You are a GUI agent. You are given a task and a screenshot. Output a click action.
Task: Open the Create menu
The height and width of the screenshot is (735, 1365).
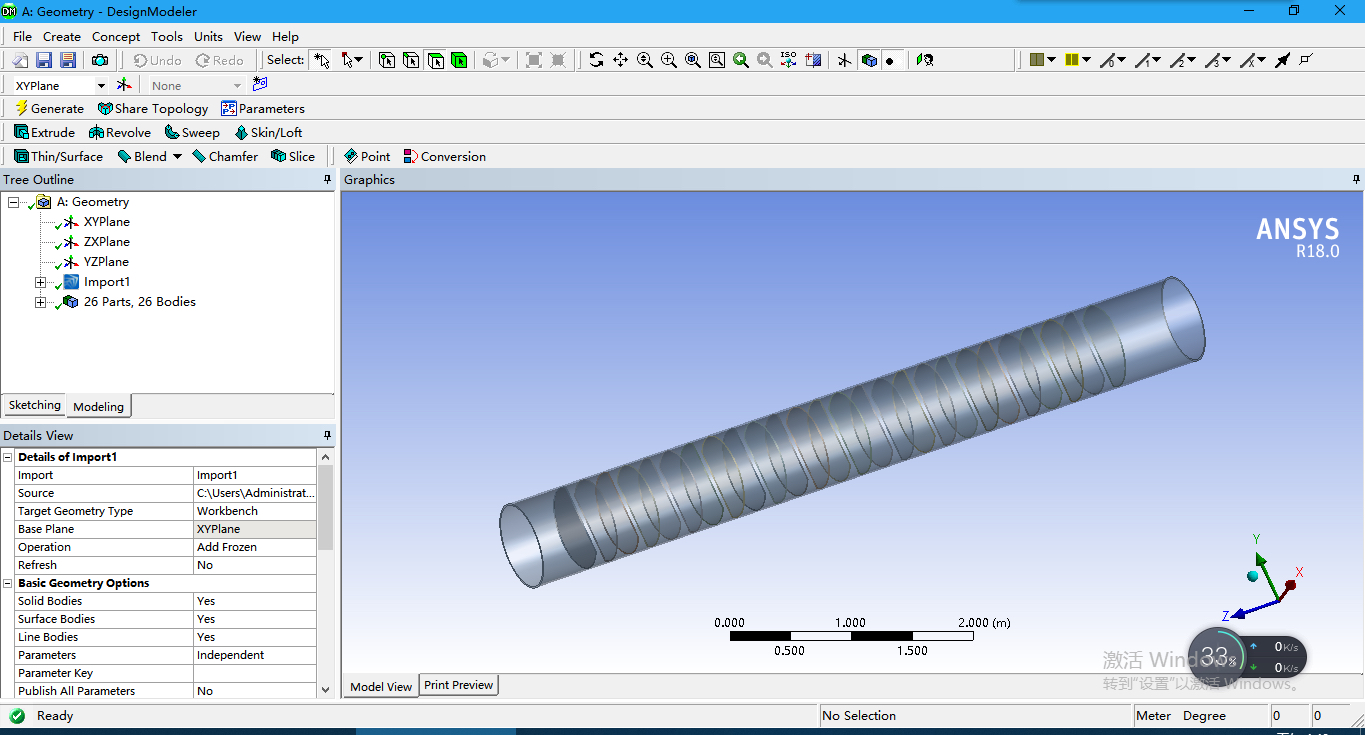tap(62, 36)
